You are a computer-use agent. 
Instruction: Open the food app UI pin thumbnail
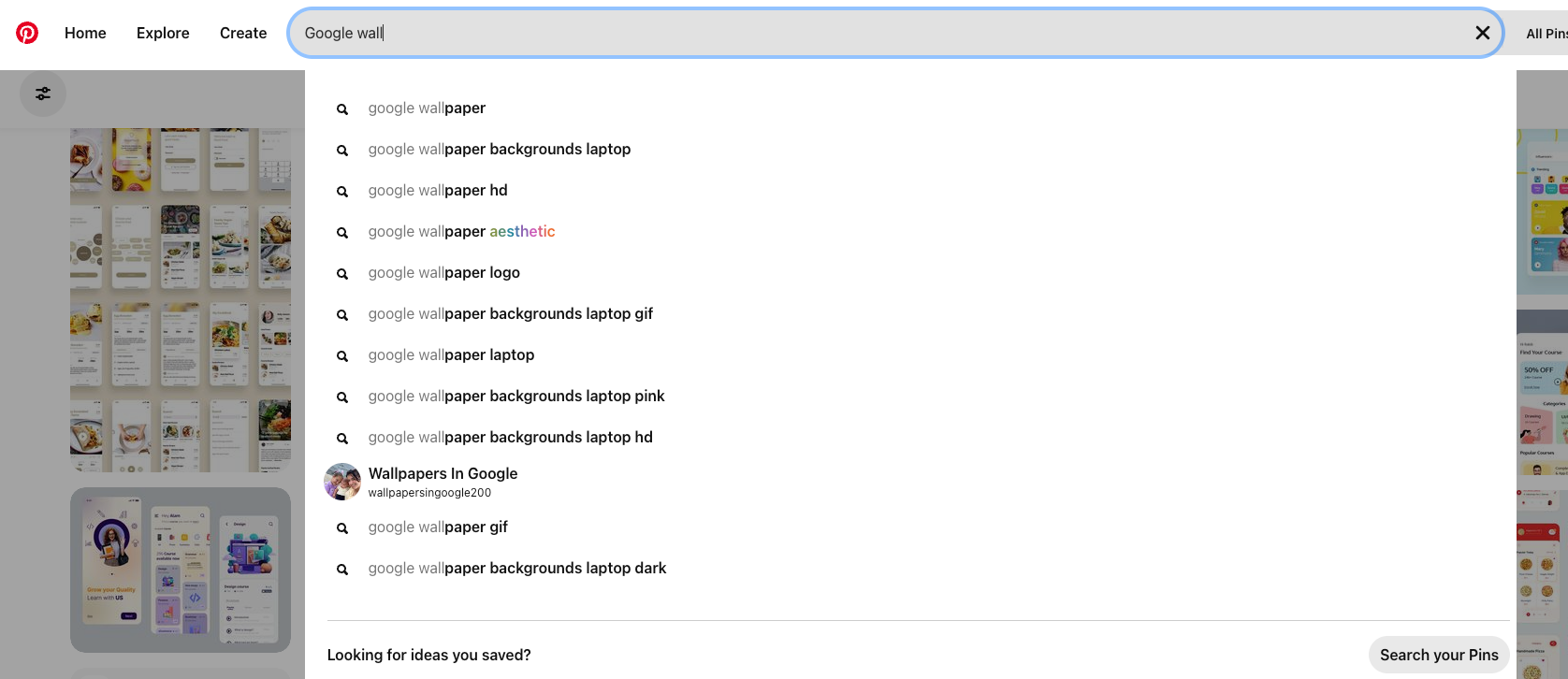181,300
